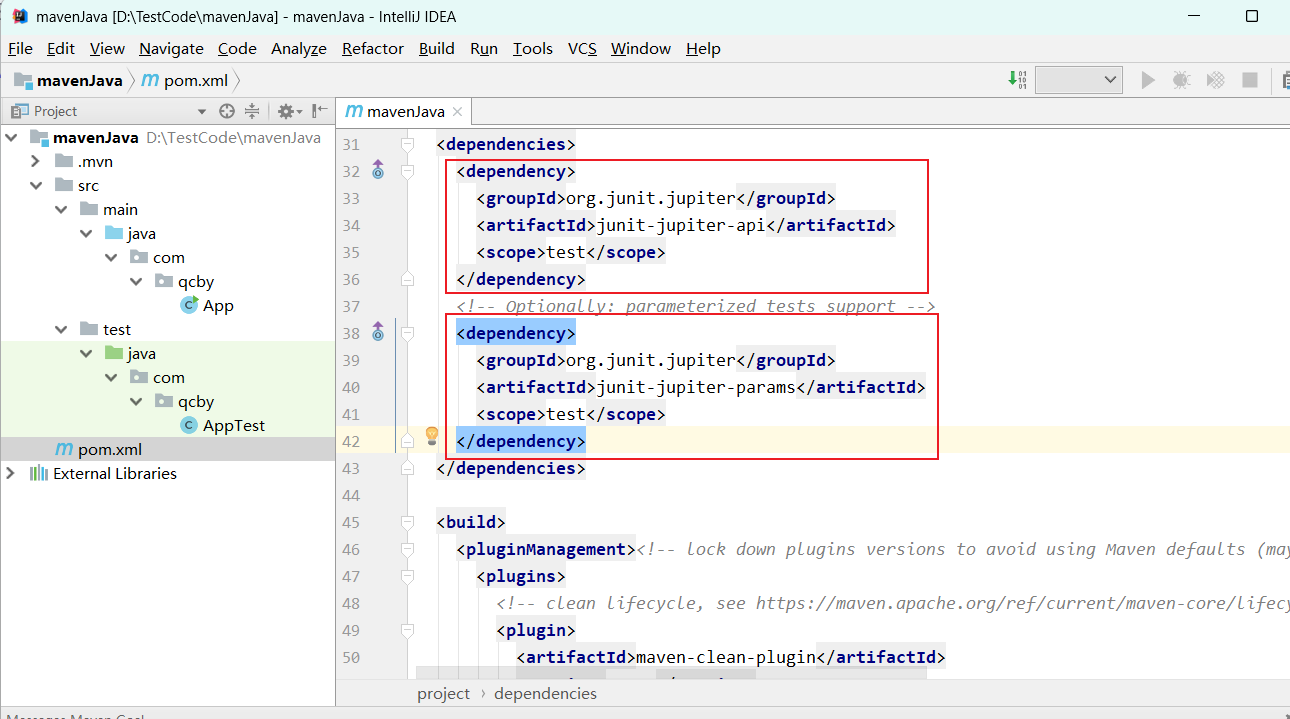
Task: Click the yellow light bulb on line 42
Action: (432, 435)
